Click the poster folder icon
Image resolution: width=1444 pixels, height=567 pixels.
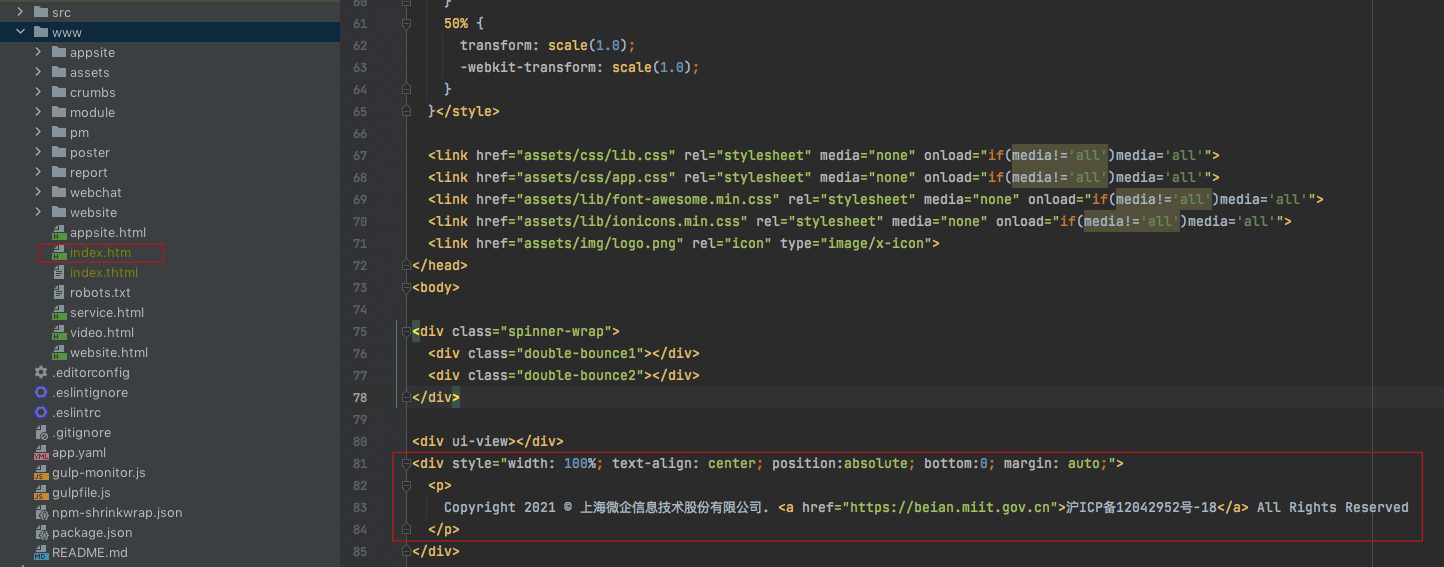click(x=58, y=152)
